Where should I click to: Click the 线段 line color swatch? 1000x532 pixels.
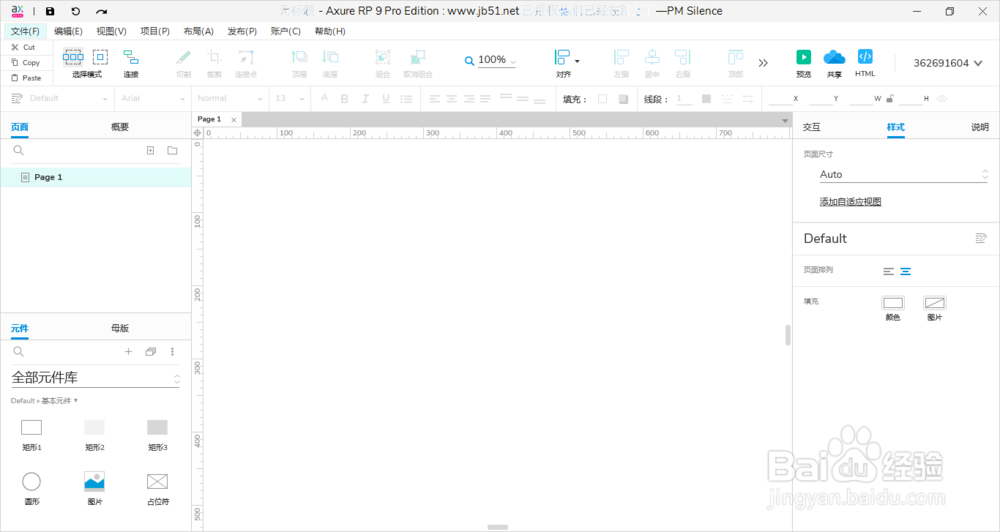pyautogui.click(x=706, y=98)
